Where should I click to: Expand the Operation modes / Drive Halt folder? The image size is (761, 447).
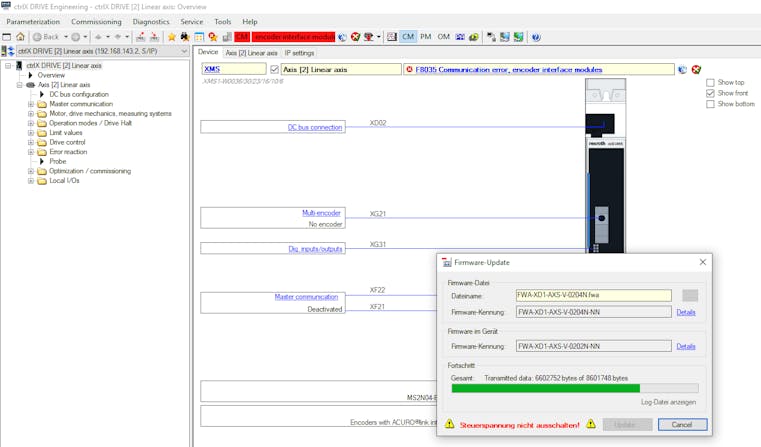tap(31, 123)
